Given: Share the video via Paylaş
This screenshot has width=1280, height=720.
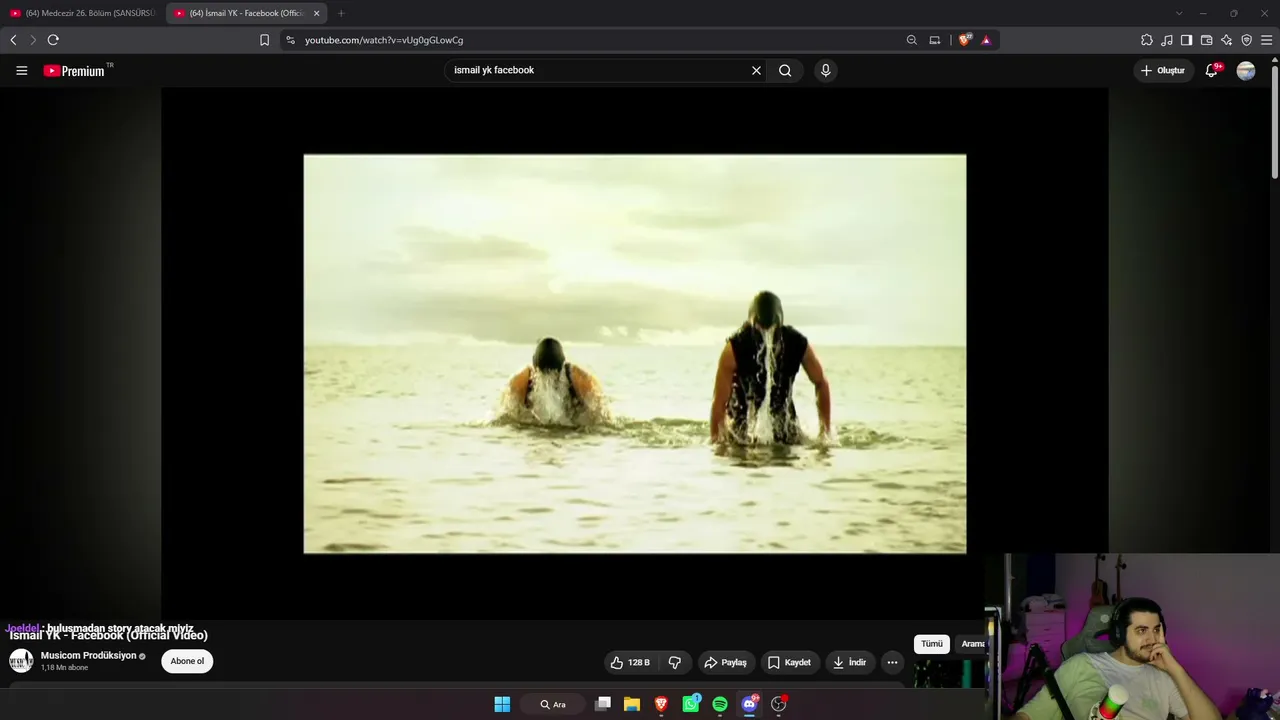Looking at the screenshot, I should 725,662.
